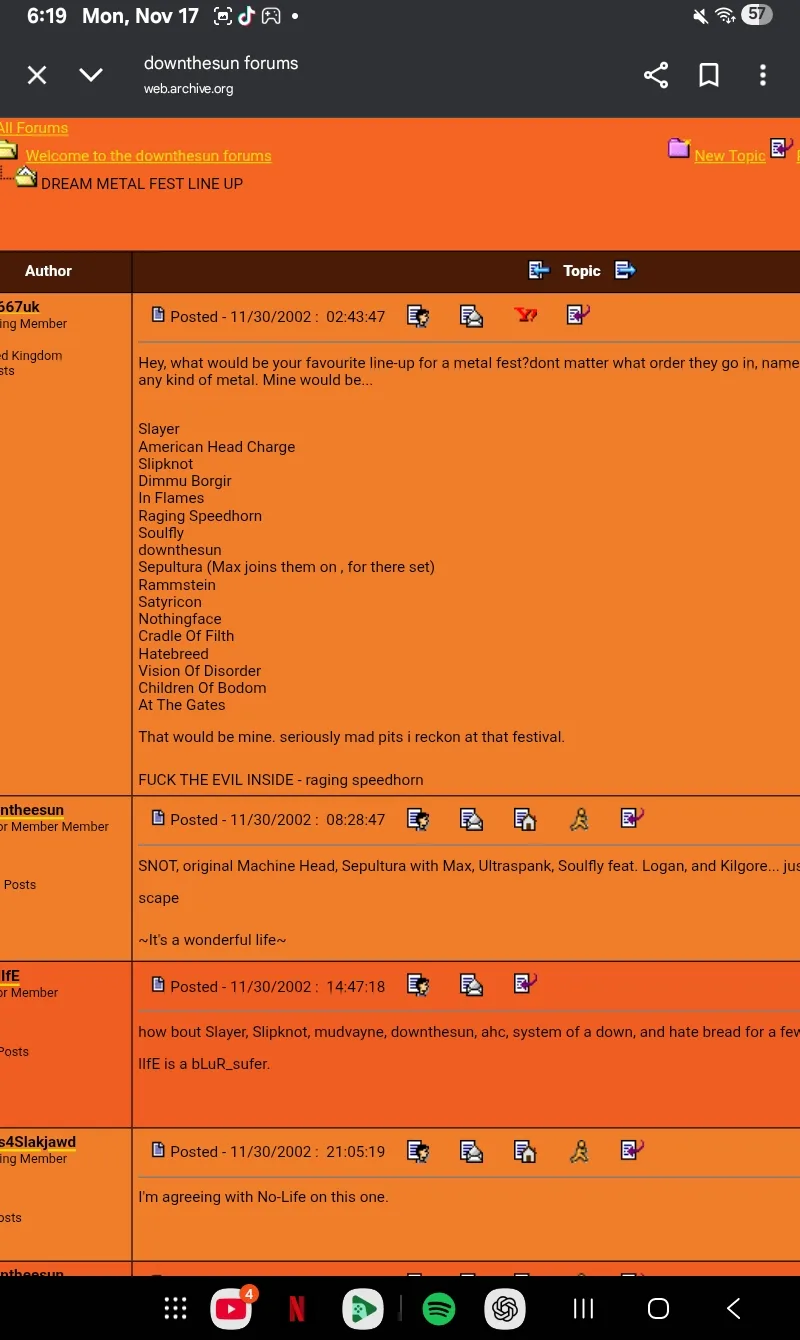Go to the next topic arrow
The height and width of the screenshot is (1340, 800).
(x=625, y=270)
